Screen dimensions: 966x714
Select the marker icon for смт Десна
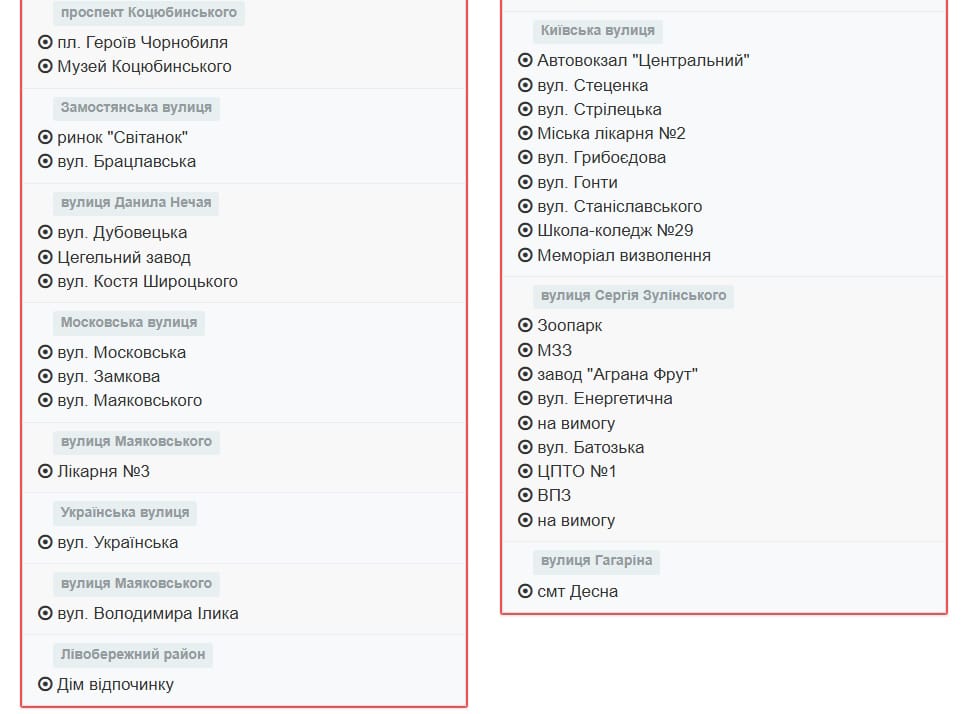[524, 591]
